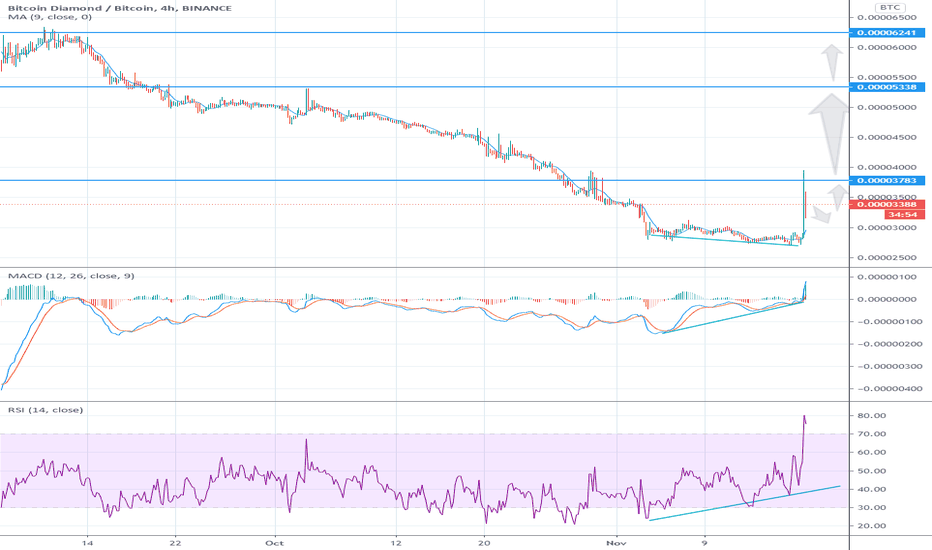Click the 22 date label on time axis
This screenshot has width=932, height=550.
[x=175, y=543]
